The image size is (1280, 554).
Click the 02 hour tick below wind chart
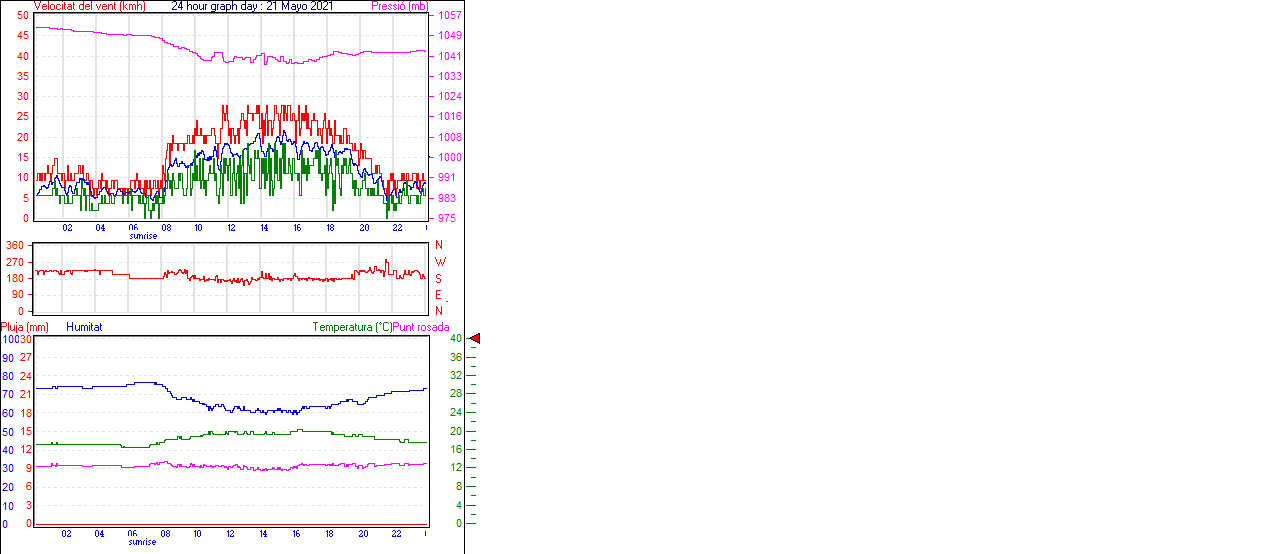[67, 227]
